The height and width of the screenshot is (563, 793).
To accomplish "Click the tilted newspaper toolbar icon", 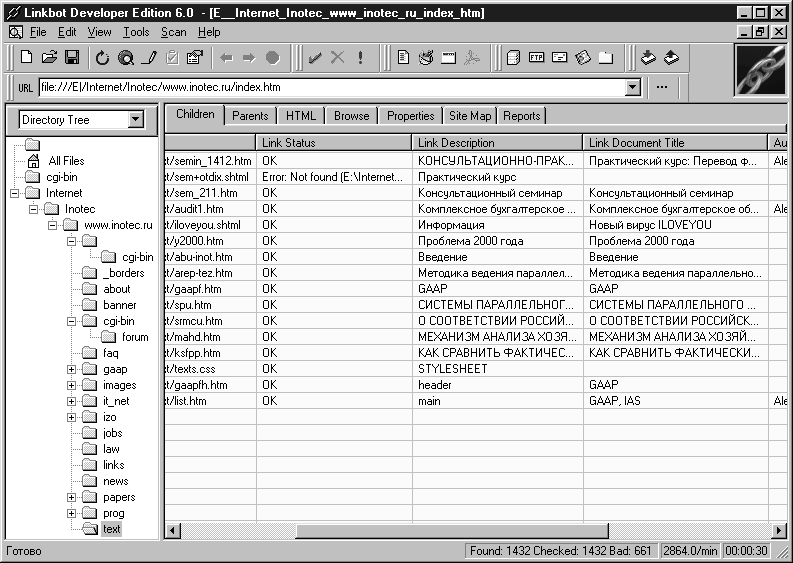I will coord(583,58).
